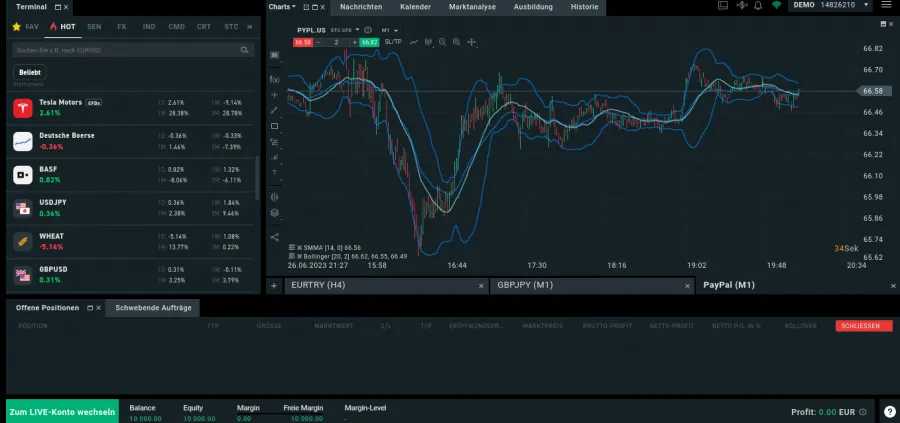Click the top panel icon in chart sidebar
Image resolution: width=900 pixels, height=423 pixels.
pos(274,55)
